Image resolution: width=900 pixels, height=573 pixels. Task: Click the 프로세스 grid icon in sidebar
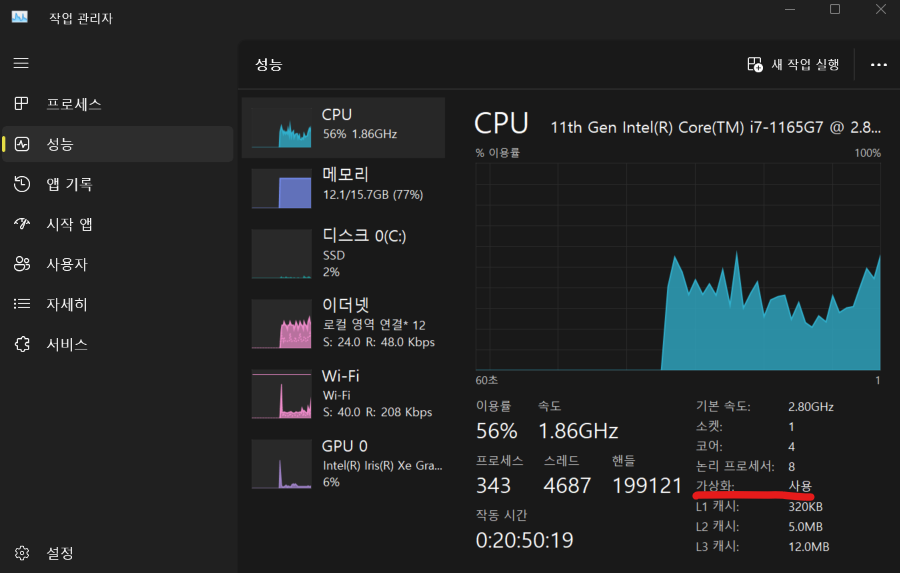pyautogui.click(x=21, y=104)
